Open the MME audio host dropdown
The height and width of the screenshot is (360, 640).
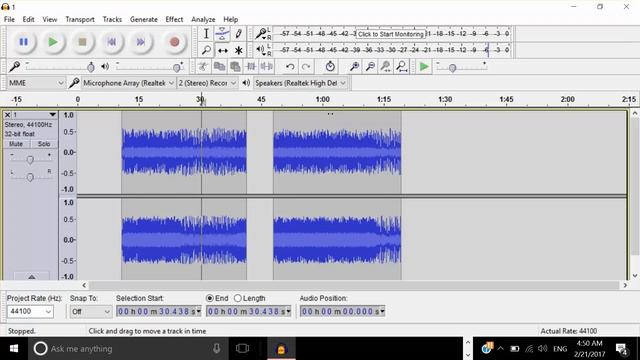tap(36, 83)
